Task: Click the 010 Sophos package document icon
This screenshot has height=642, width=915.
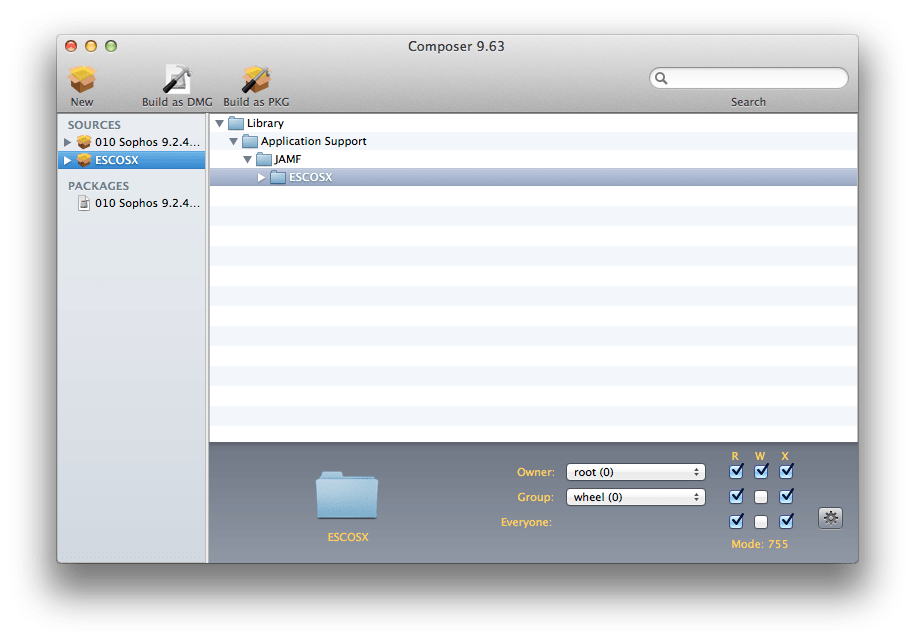Action: 84,203
